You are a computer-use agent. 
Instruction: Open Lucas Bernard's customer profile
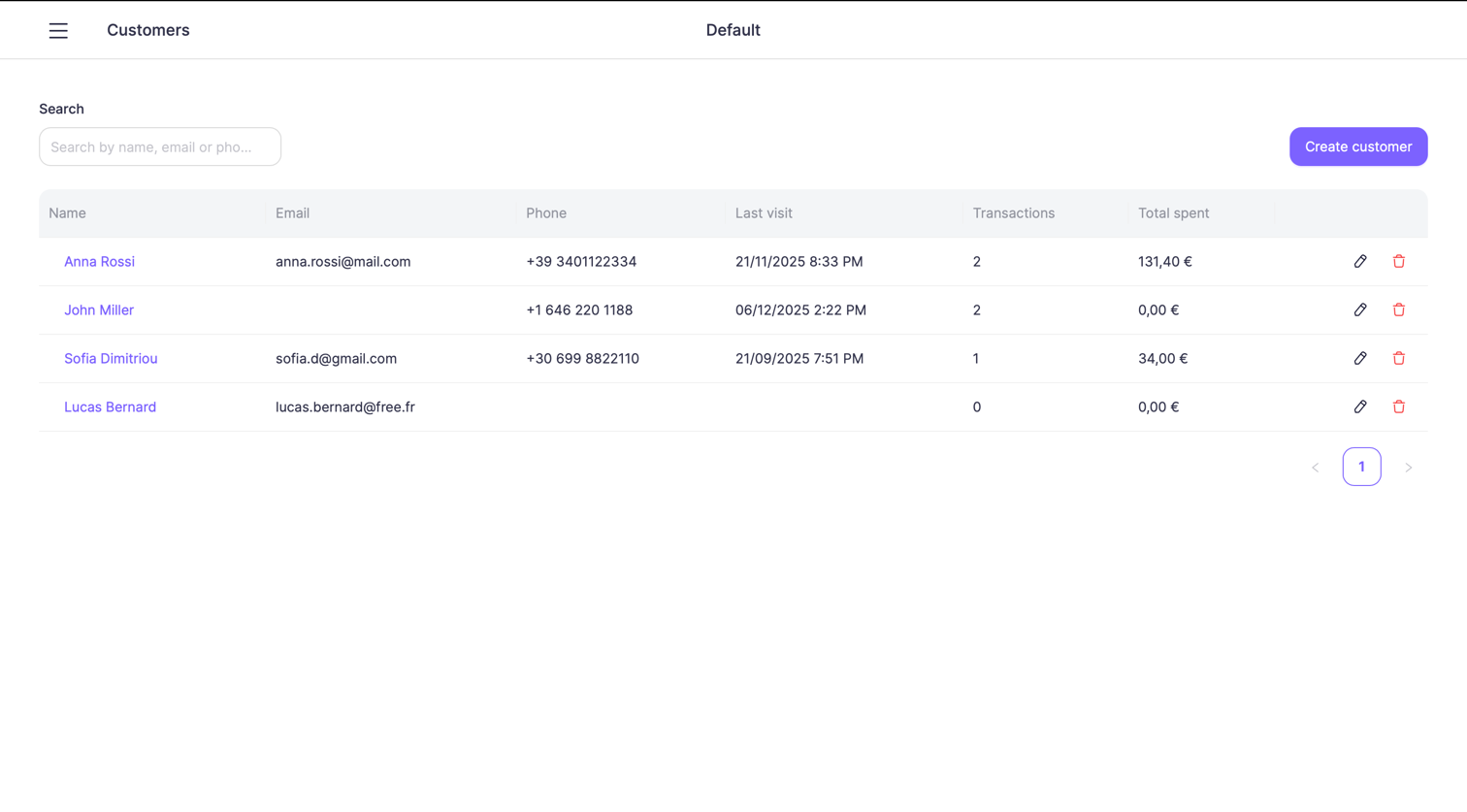pyautogui.click(x=110, y=406)
